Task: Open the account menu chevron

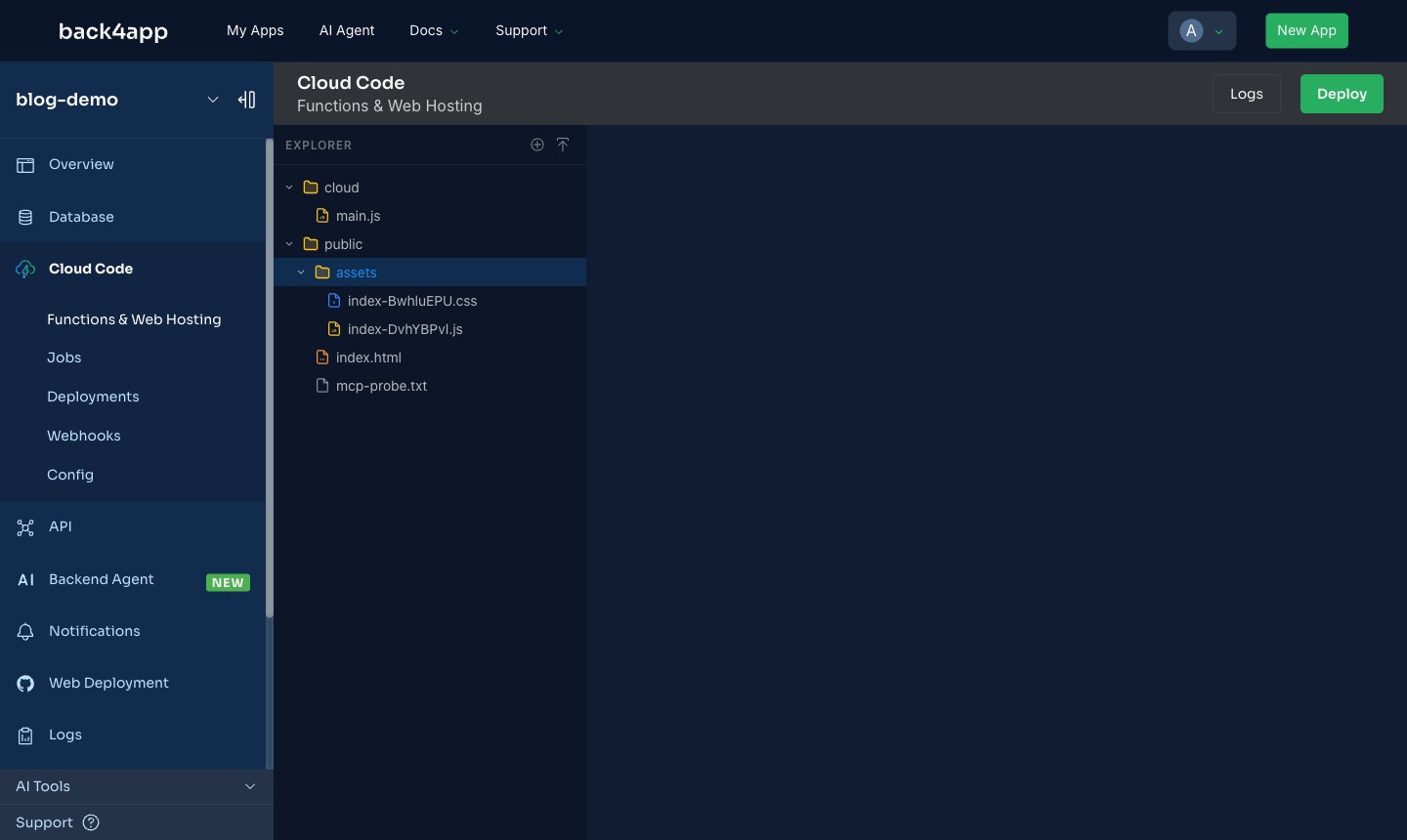Action: [1218, 31]
